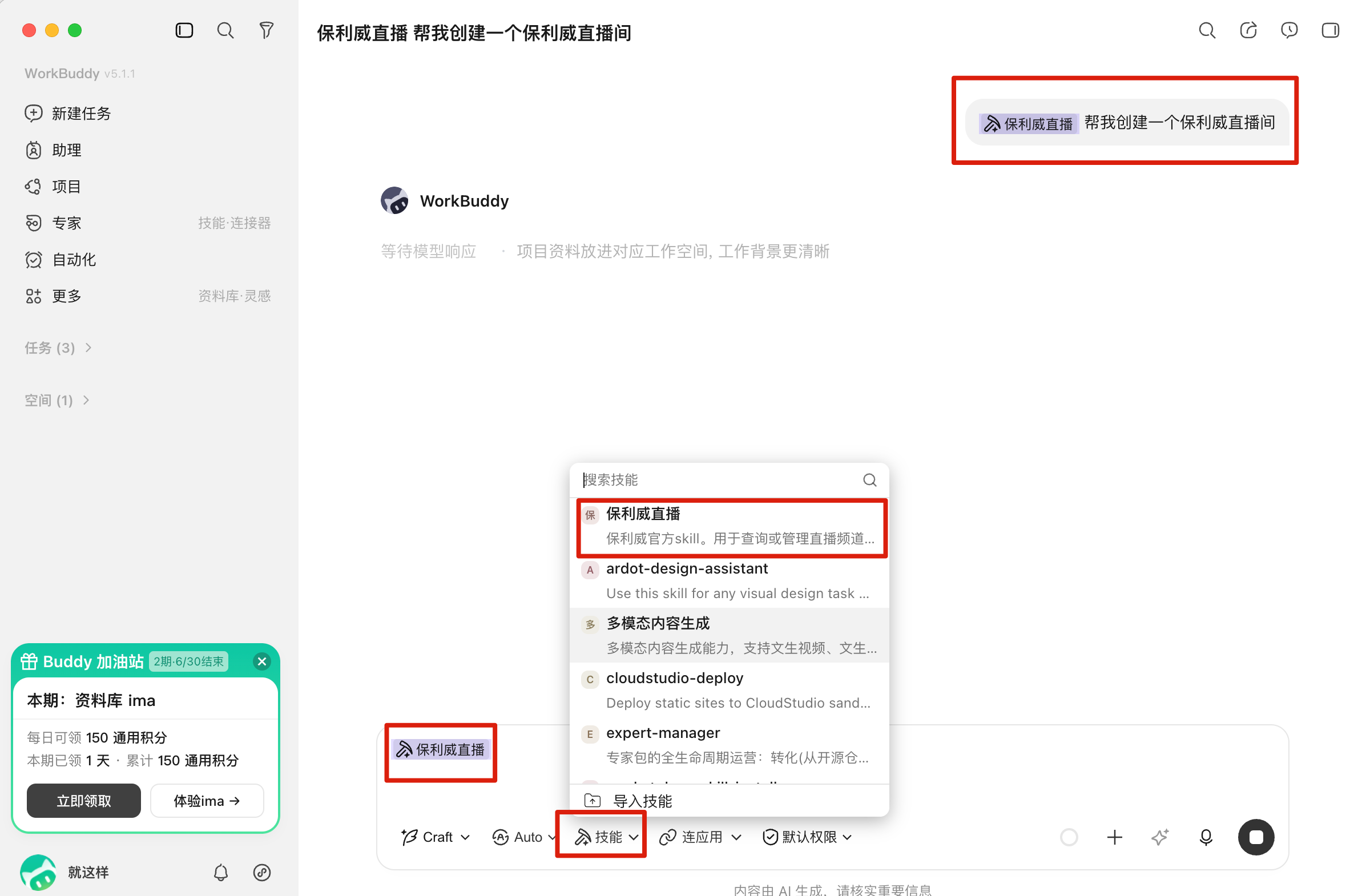Click the 立即领取 button
The height and width of the screenshot is (896, 1354).
pyautogui.click(x=83, y=801)
